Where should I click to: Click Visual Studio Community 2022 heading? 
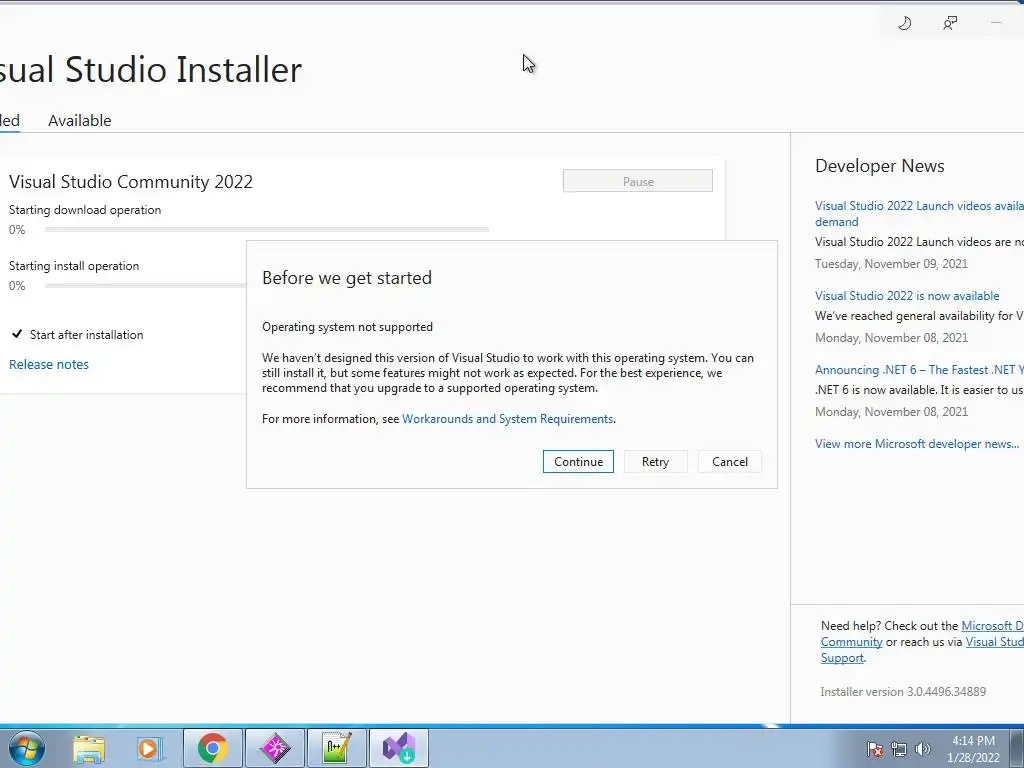tap(131, 182)
